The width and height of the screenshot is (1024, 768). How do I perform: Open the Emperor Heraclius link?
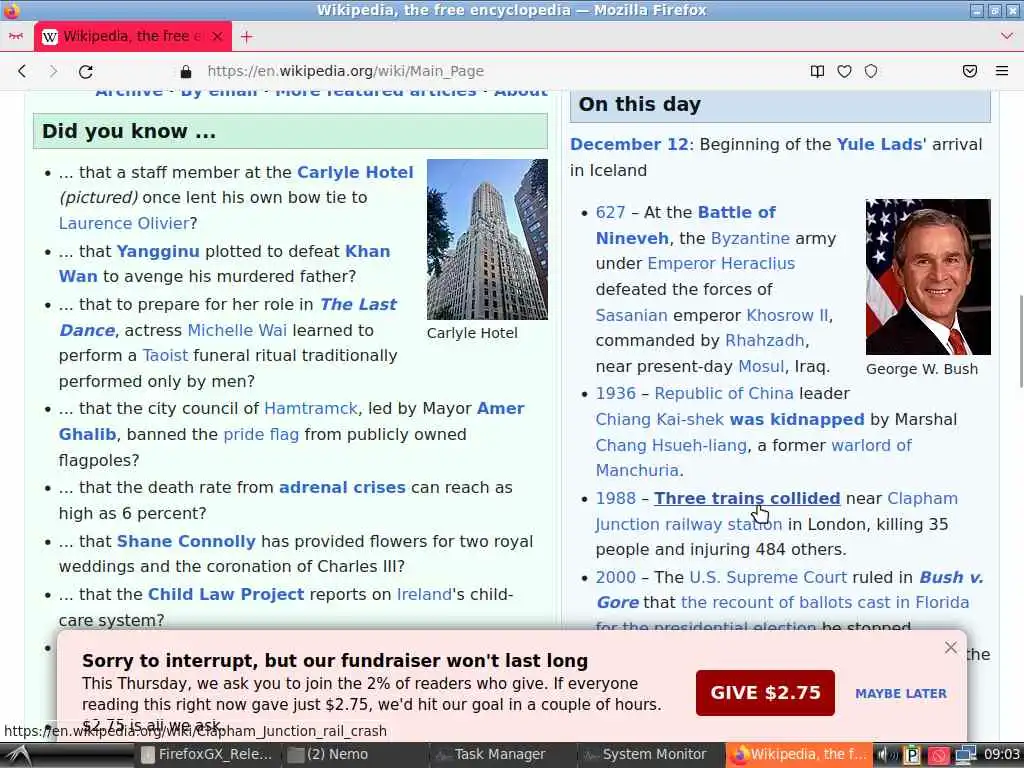[721, 264]
